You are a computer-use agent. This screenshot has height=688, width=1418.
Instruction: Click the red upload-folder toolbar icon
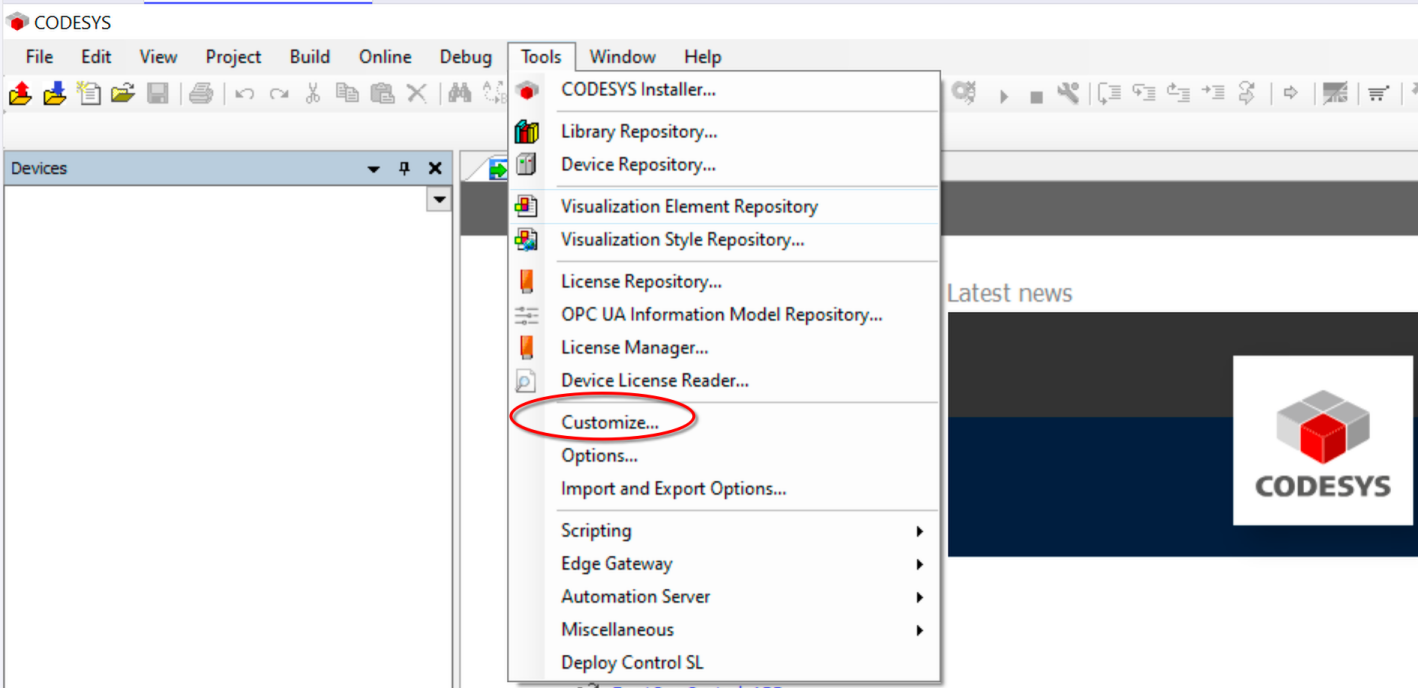(20, 94)
